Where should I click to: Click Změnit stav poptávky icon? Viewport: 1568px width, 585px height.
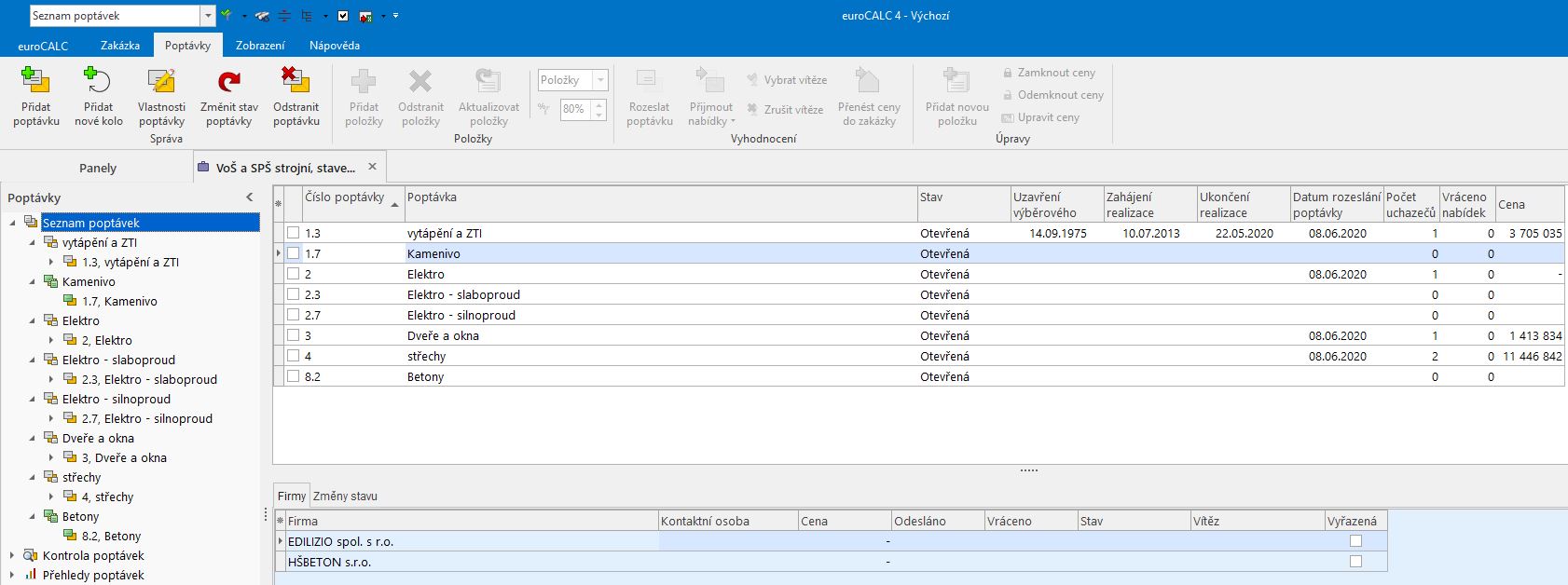coord(228,81)
